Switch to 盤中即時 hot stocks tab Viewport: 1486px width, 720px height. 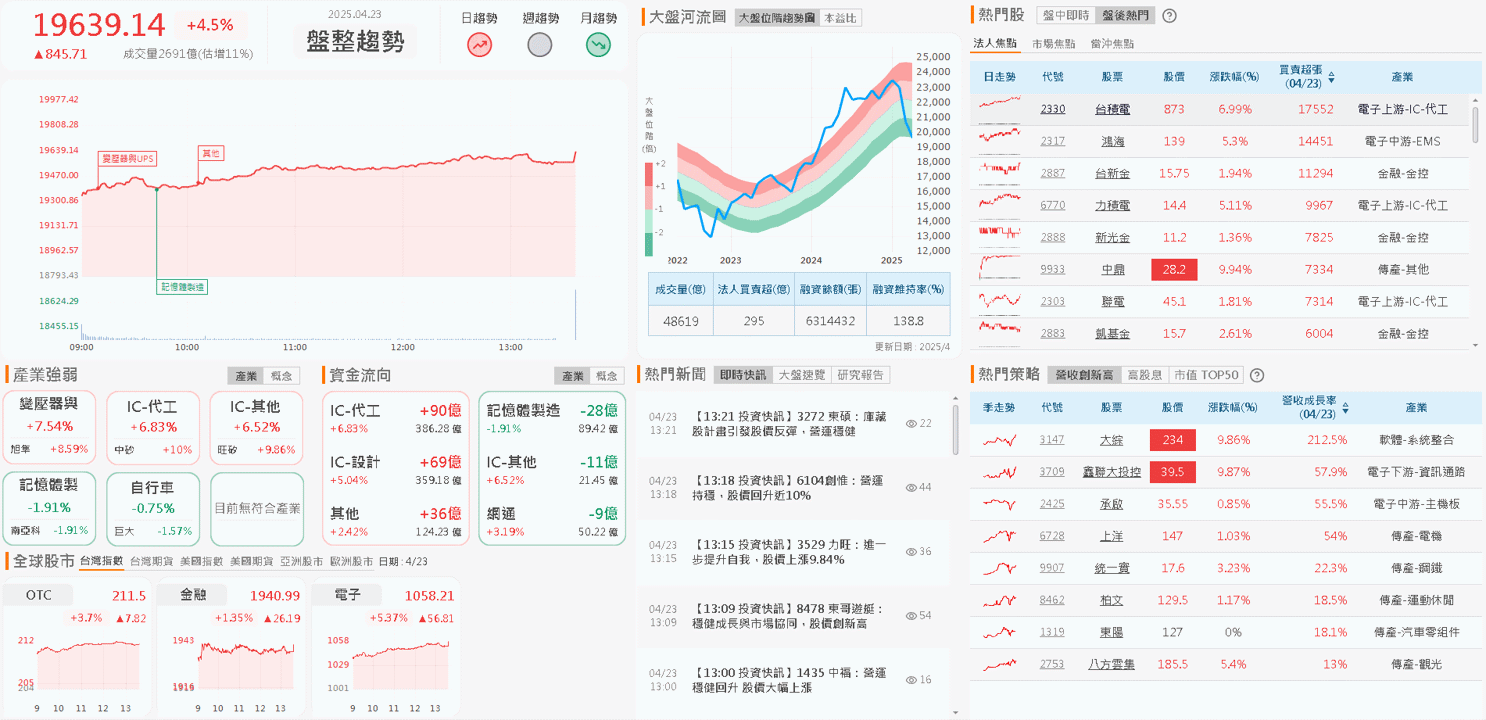click(1064, 16)
